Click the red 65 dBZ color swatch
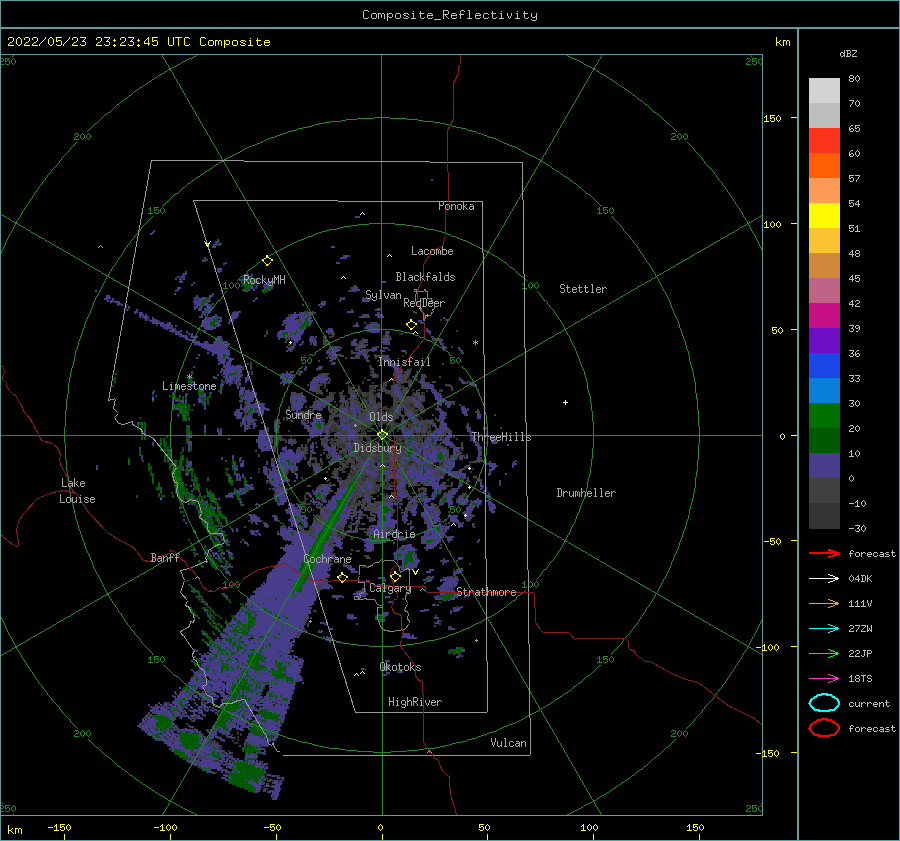 824,140
